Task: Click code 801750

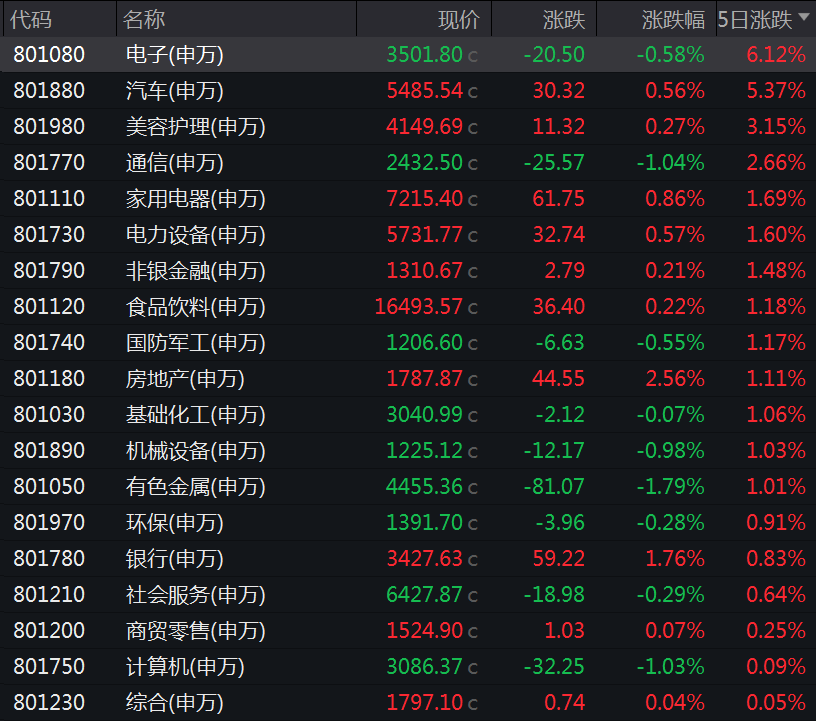Action: coord(49,666)
